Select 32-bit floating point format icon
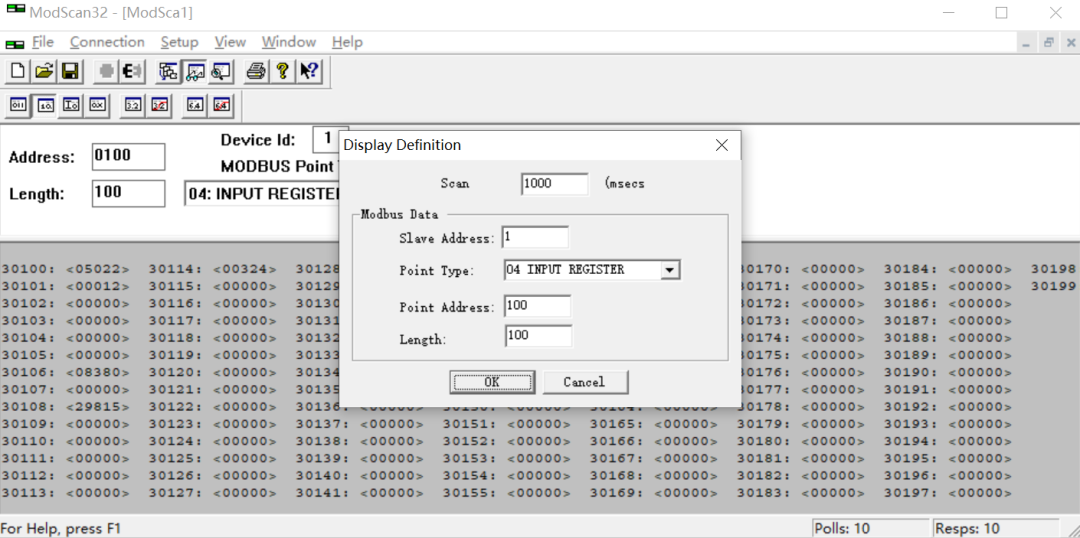This screenshot has width=1080, height=538. click(x=133, y=105)
